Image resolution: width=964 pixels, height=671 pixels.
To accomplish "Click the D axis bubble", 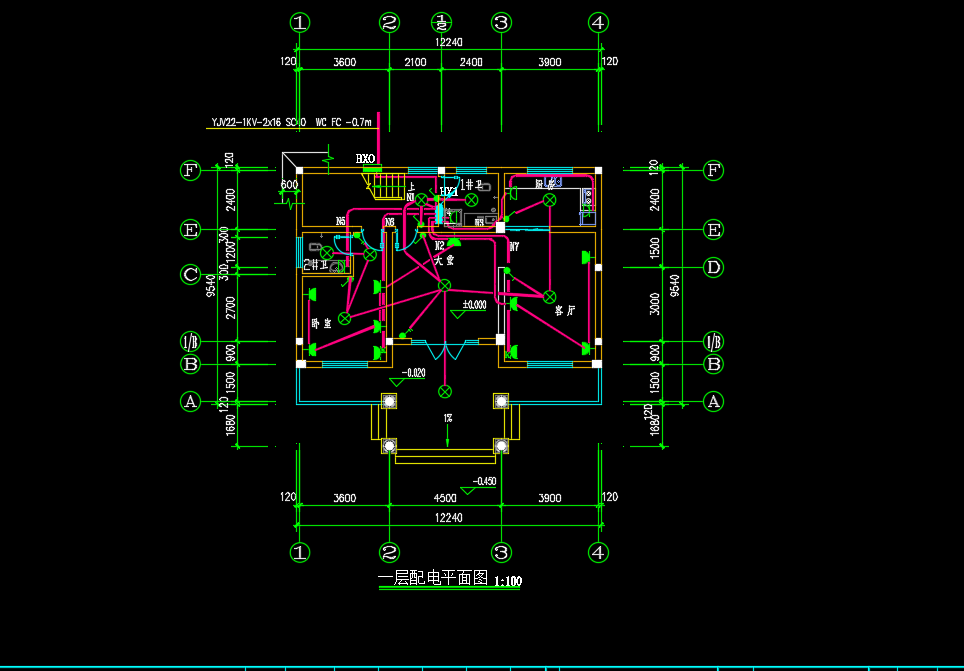I will (x=713, y=268).
